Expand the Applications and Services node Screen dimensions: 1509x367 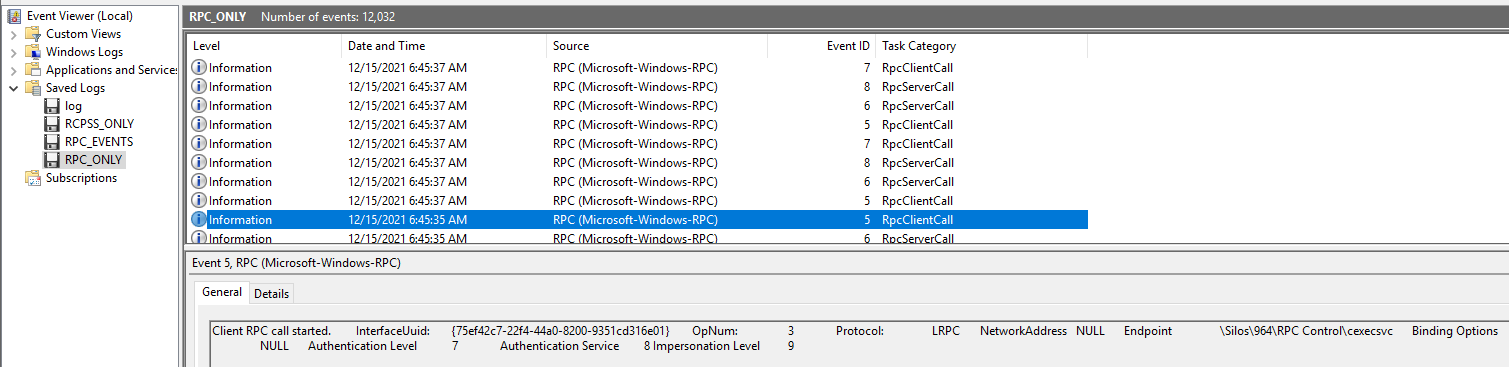coord(13,70)
